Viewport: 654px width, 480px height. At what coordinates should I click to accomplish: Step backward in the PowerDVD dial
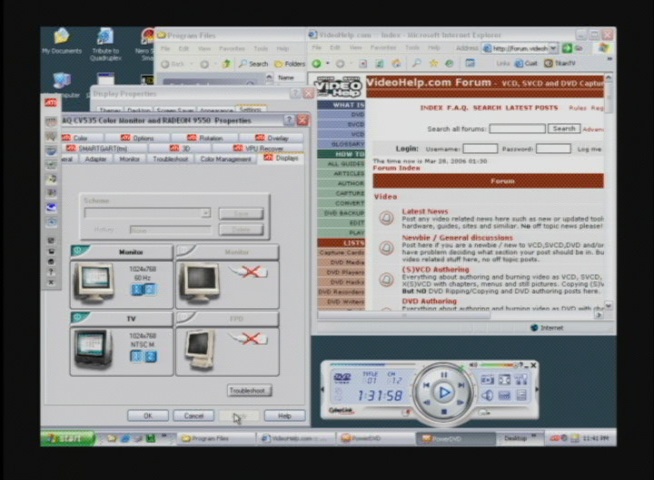[427, 402]
